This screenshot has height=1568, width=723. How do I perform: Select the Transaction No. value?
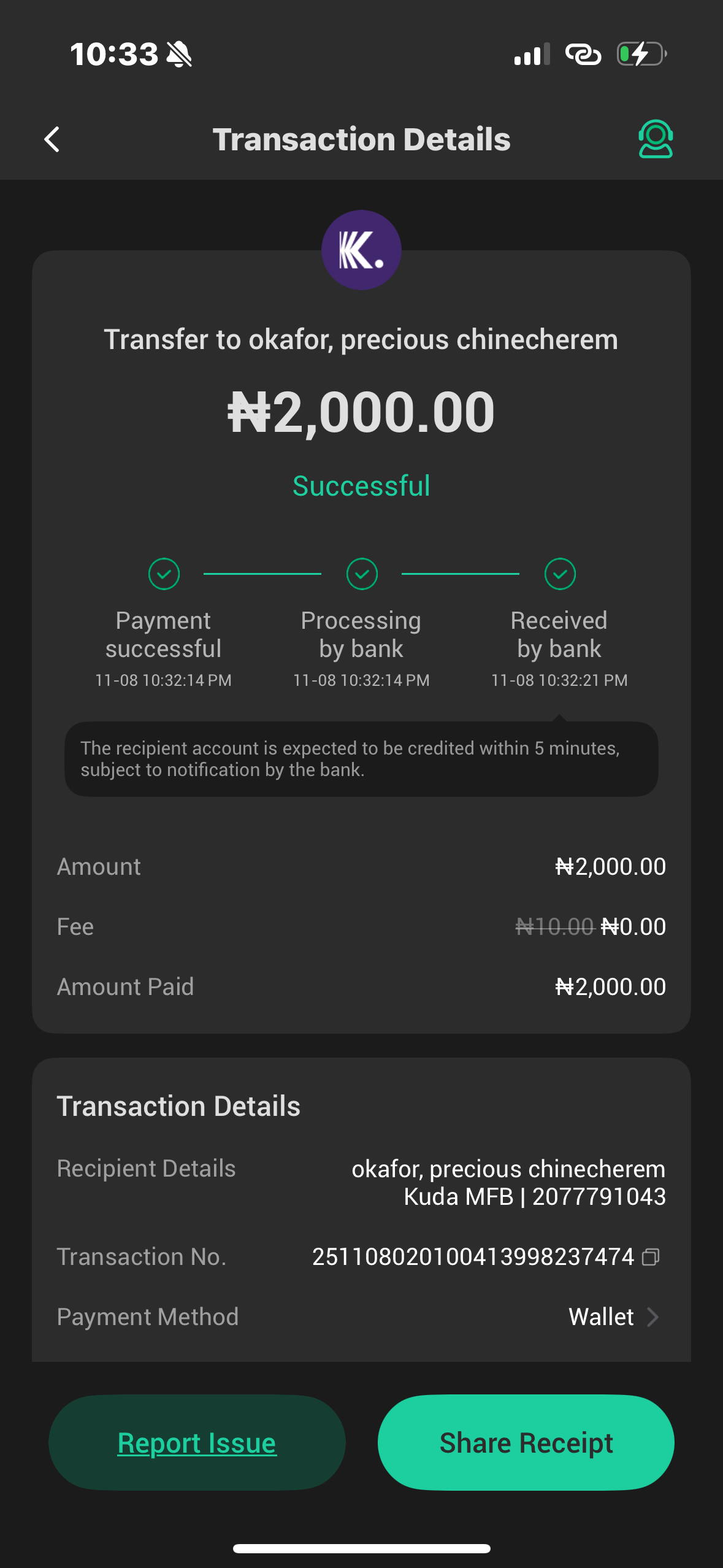click(x=473, y=1257)
